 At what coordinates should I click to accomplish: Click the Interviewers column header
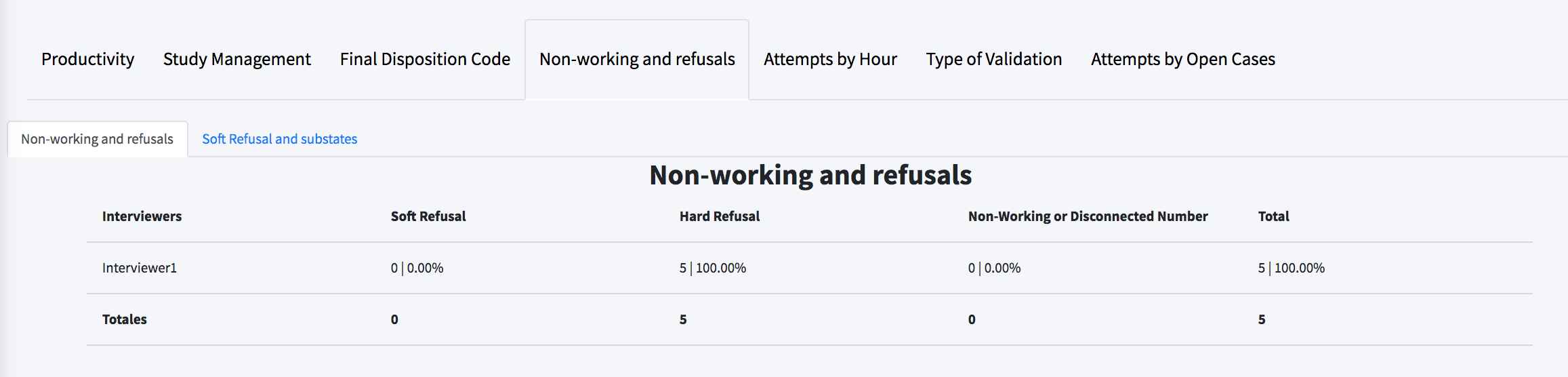click(142, 216)
